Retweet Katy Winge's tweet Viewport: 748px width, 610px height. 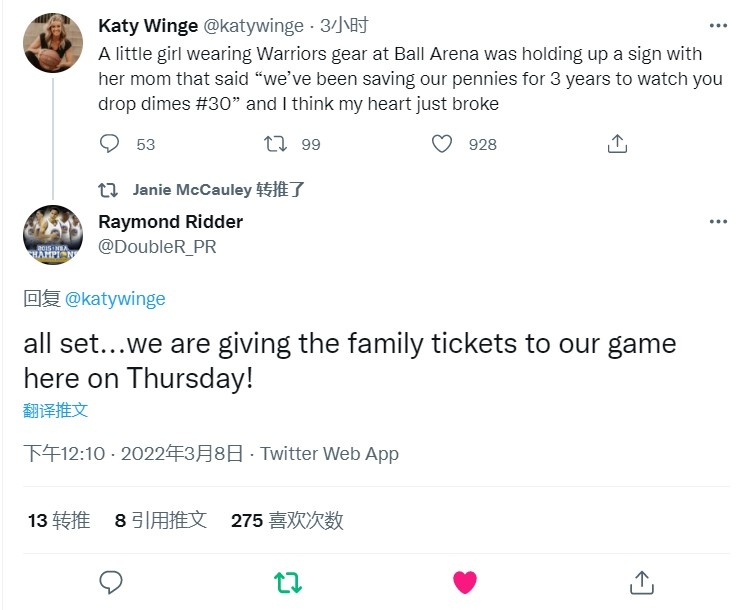pyautogui.click(x=275, y=144)
